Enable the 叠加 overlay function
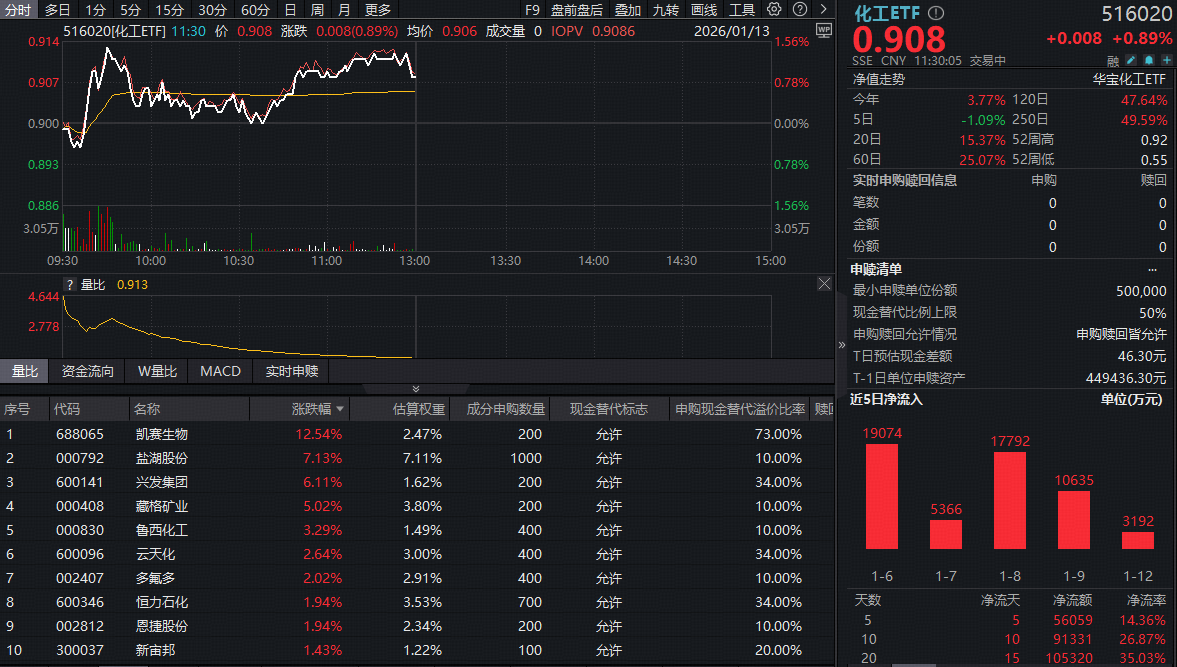The width and height of the screenshot is (1177, 667). [627, 9]
